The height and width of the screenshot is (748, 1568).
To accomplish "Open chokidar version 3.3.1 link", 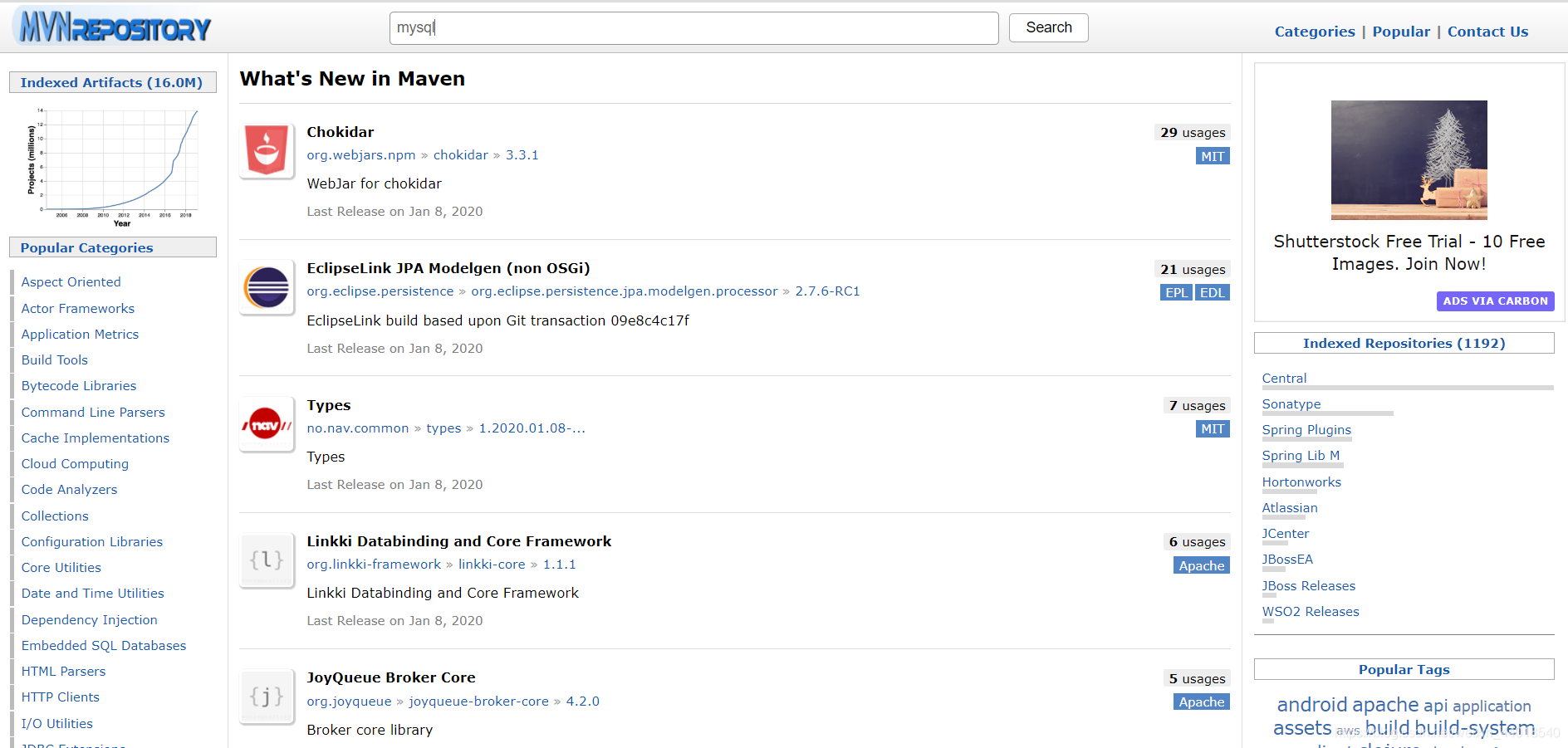I will pos(522,155).
